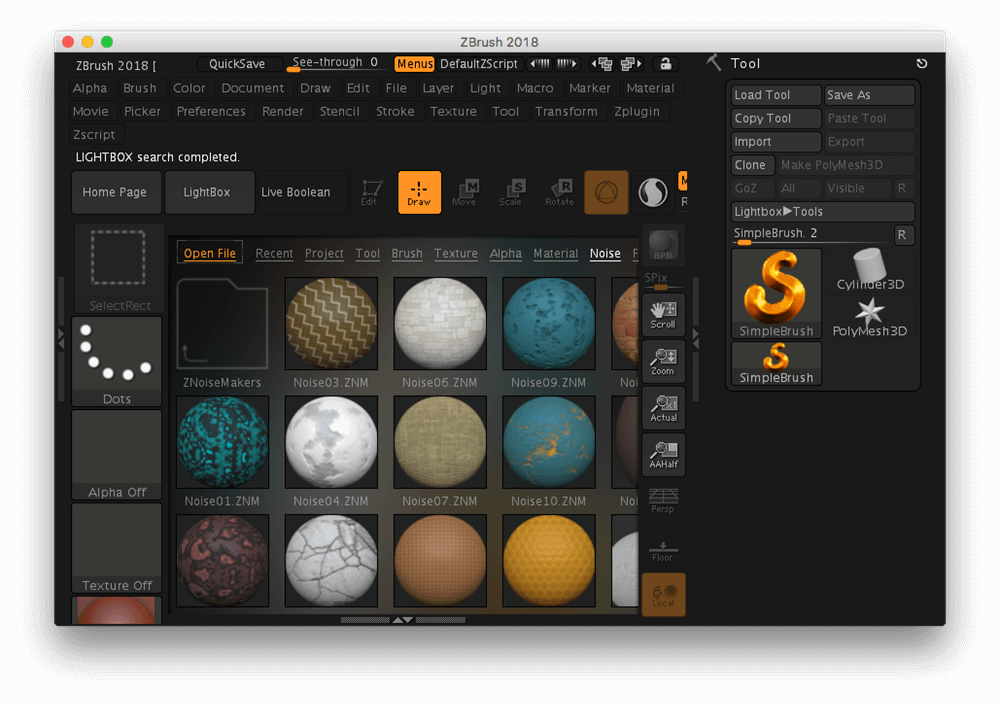Select the PolyMesh3D star tool icon
The image size is (1000, 703).
click(870, 317)
